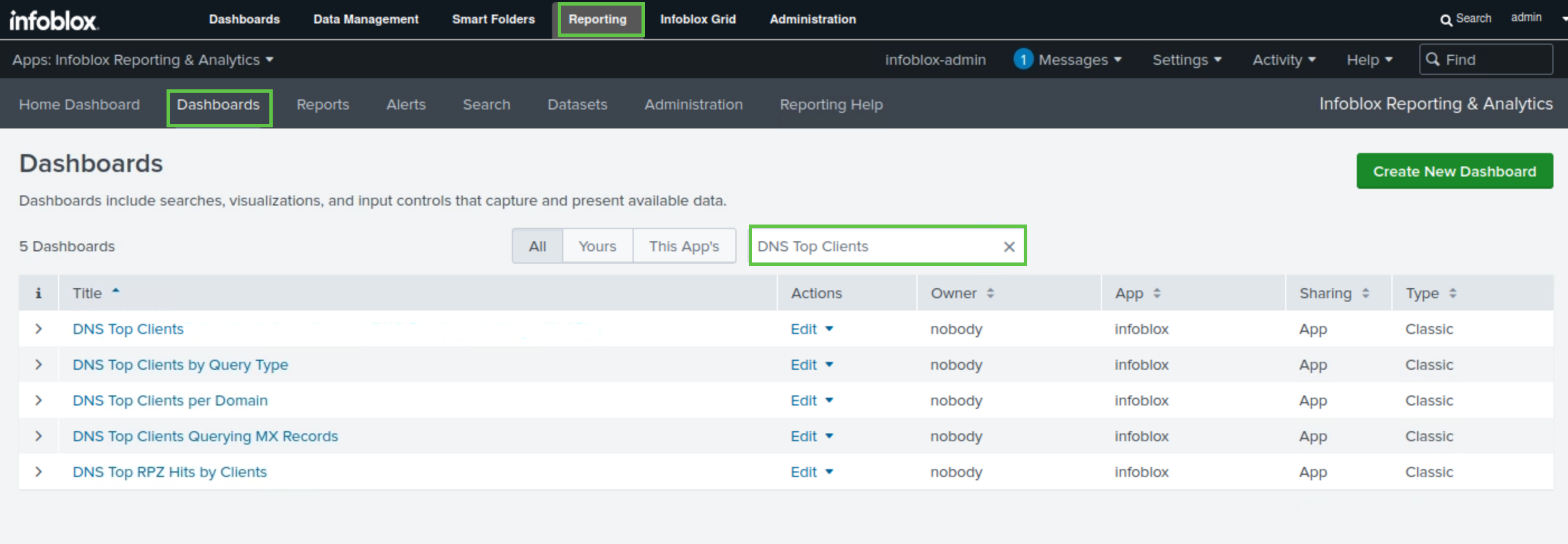The image size is (1568, 544).
Task: Click the Actions column header
Action: pyautogui.click(x=816, y=293)
